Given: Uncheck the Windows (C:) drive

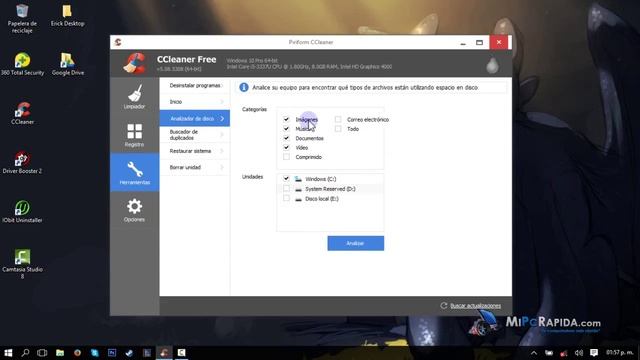Looking at the screenshot, I should pos(286,179).
